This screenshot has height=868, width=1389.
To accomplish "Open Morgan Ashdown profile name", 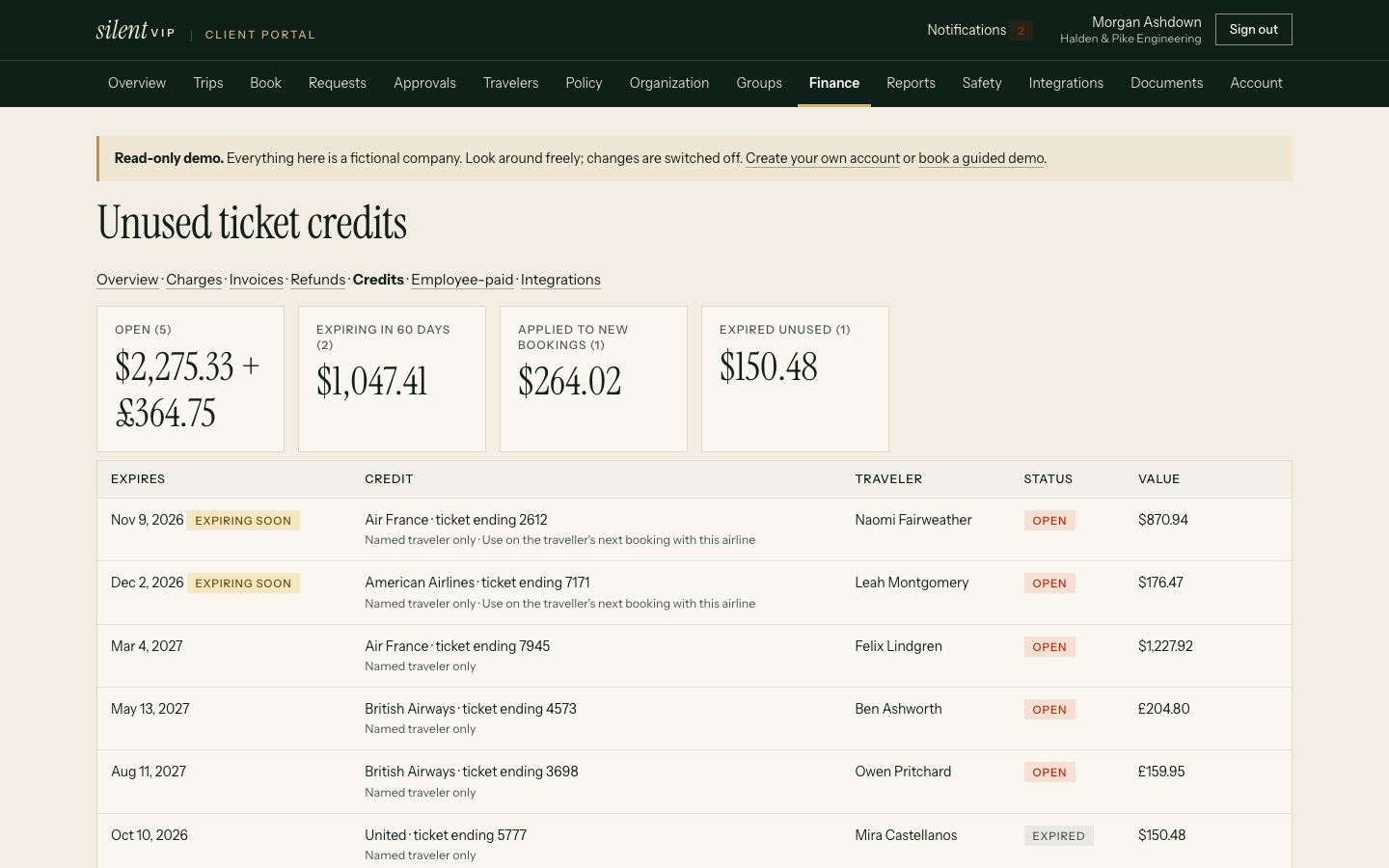I will coord(1146,22).
